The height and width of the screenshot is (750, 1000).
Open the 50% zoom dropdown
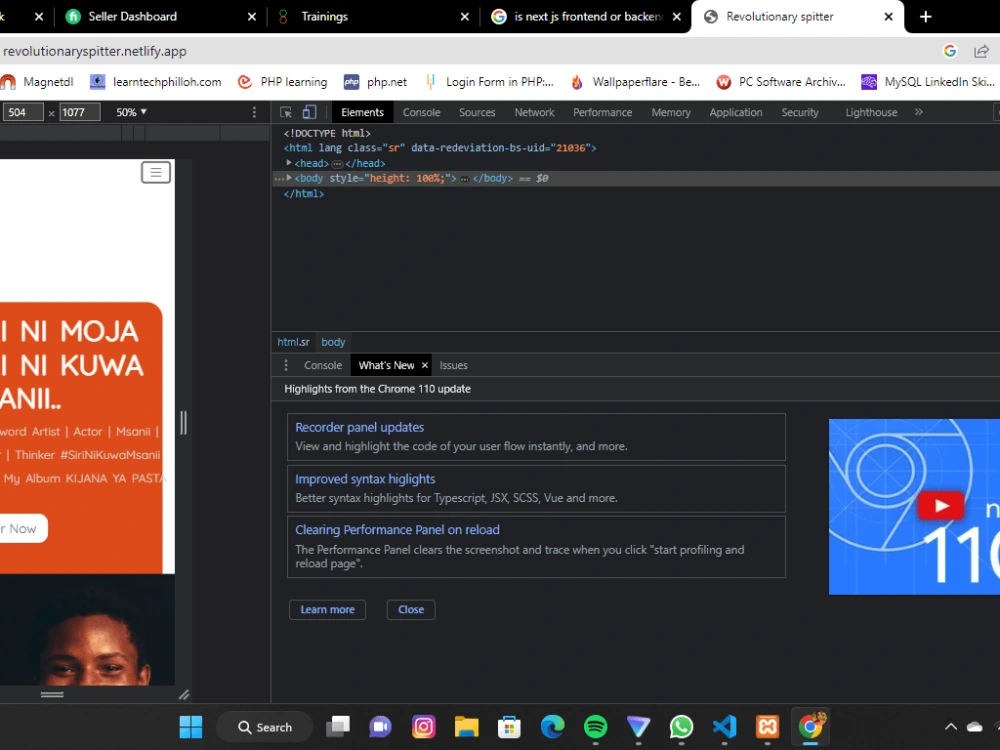(x=131, y=112)
